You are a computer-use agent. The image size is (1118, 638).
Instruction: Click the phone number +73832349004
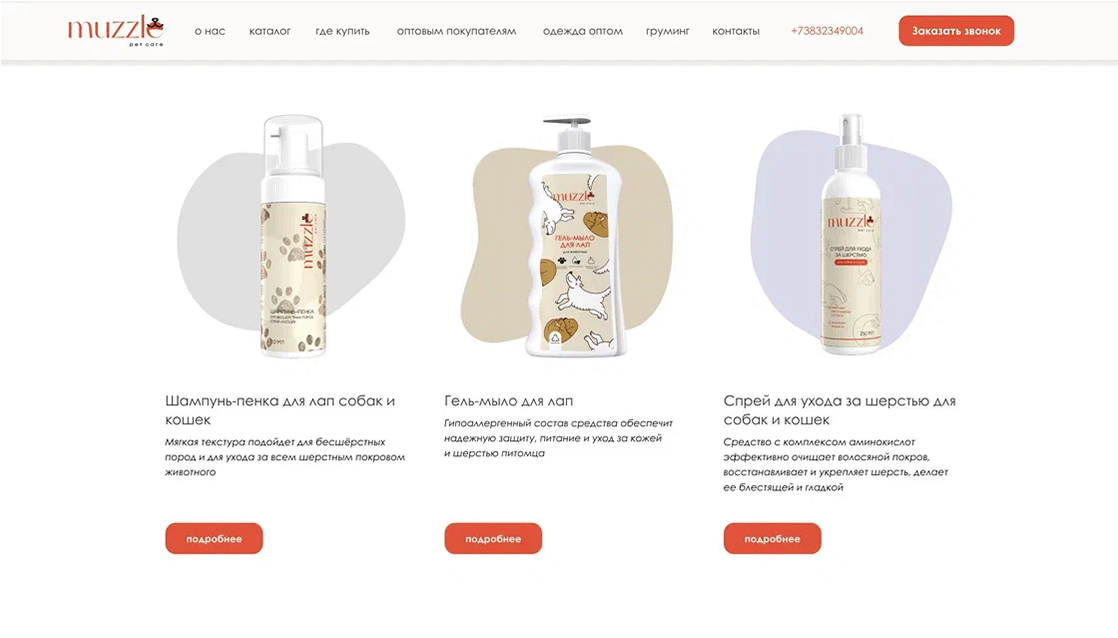pyautogui.click(x=827, y=31)
